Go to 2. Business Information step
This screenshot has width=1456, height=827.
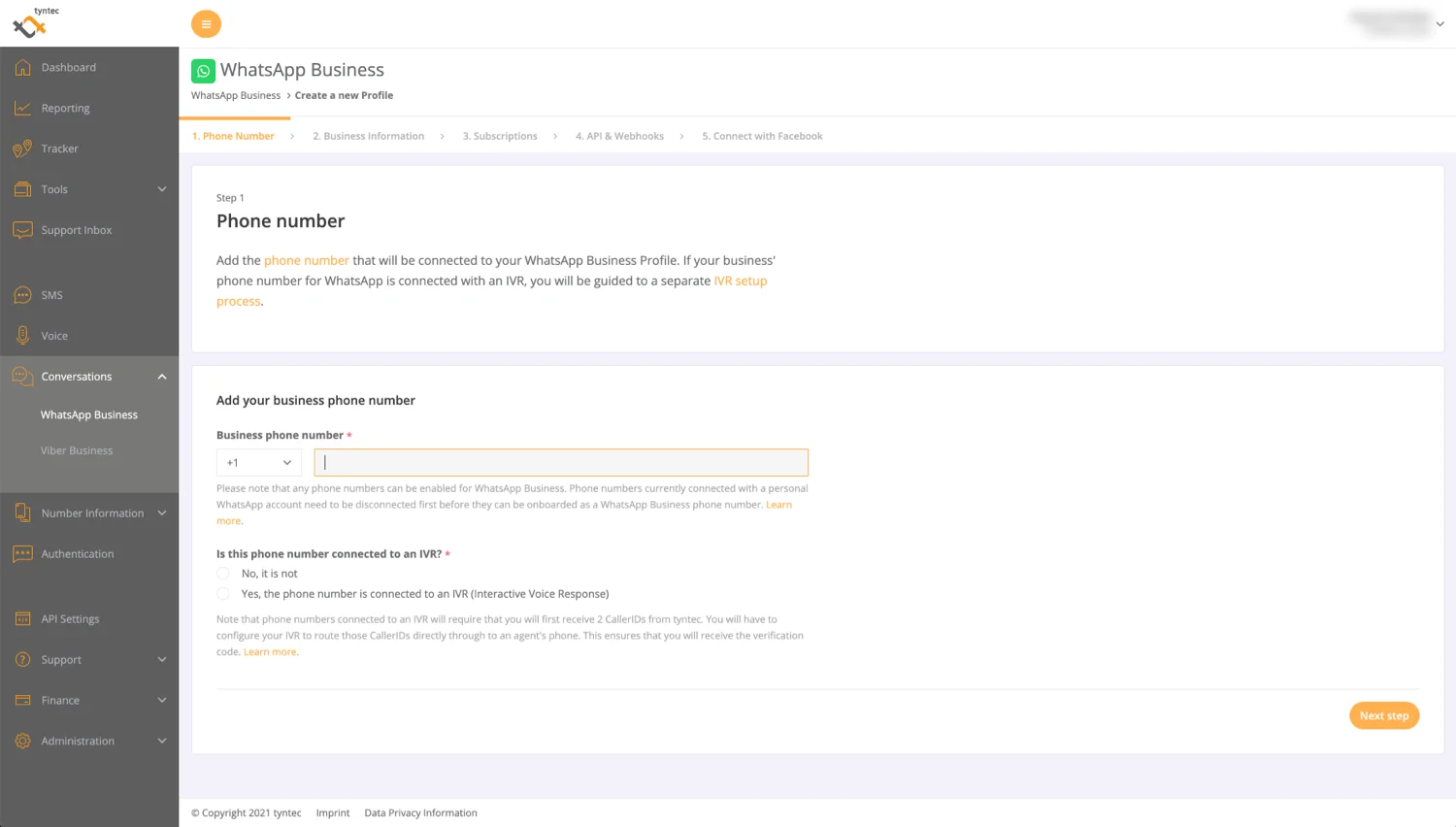[368, 137]
